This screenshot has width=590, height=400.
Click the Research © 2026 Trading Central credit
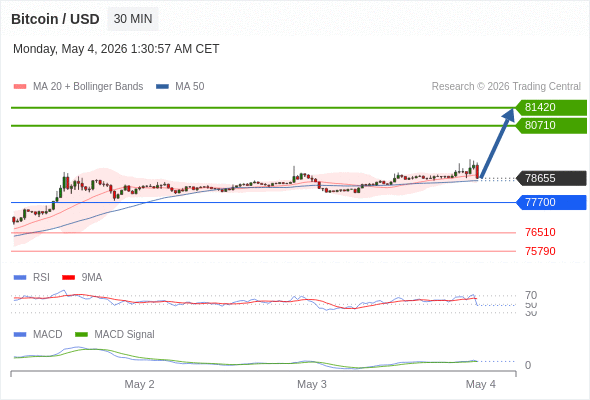tap(506, 87)
